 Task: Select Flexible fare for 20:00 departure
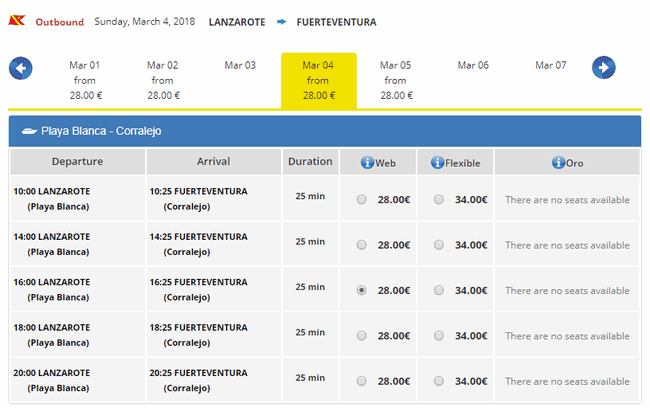439,381
